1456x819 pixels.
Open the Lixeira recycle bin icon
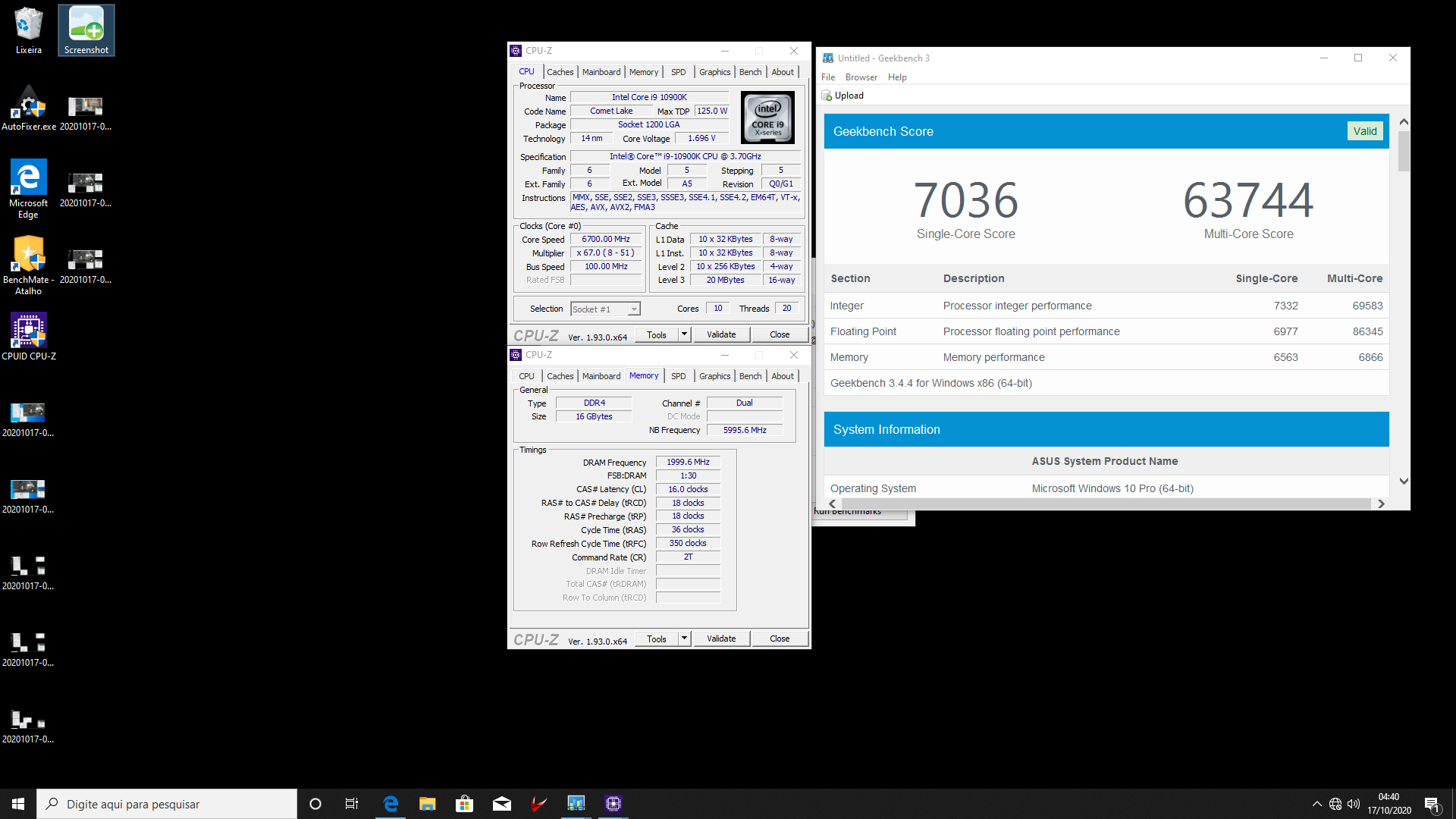28,30
